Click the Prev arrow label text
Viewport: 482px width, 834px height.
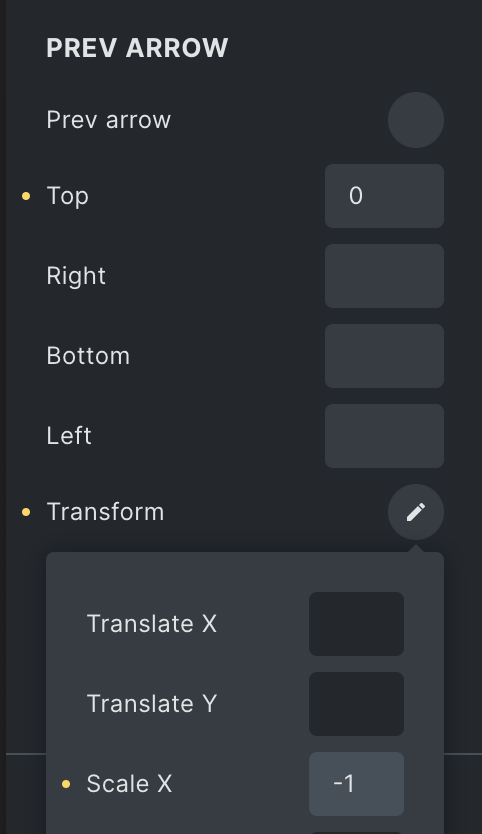pyautogui.click(x=109, y=120)
